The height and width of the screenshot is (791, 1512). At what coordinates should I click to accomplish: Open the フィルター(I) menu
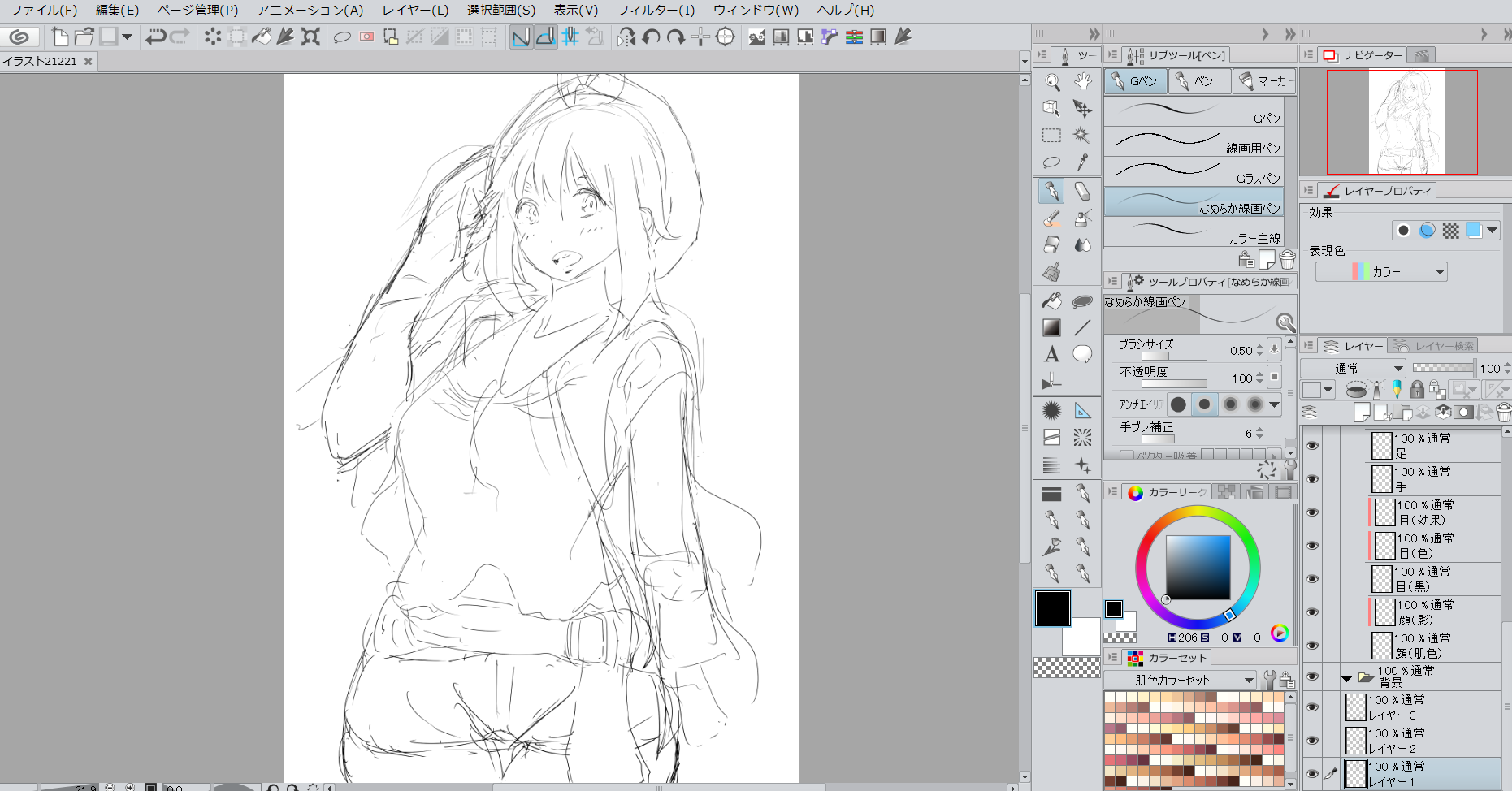656,11
